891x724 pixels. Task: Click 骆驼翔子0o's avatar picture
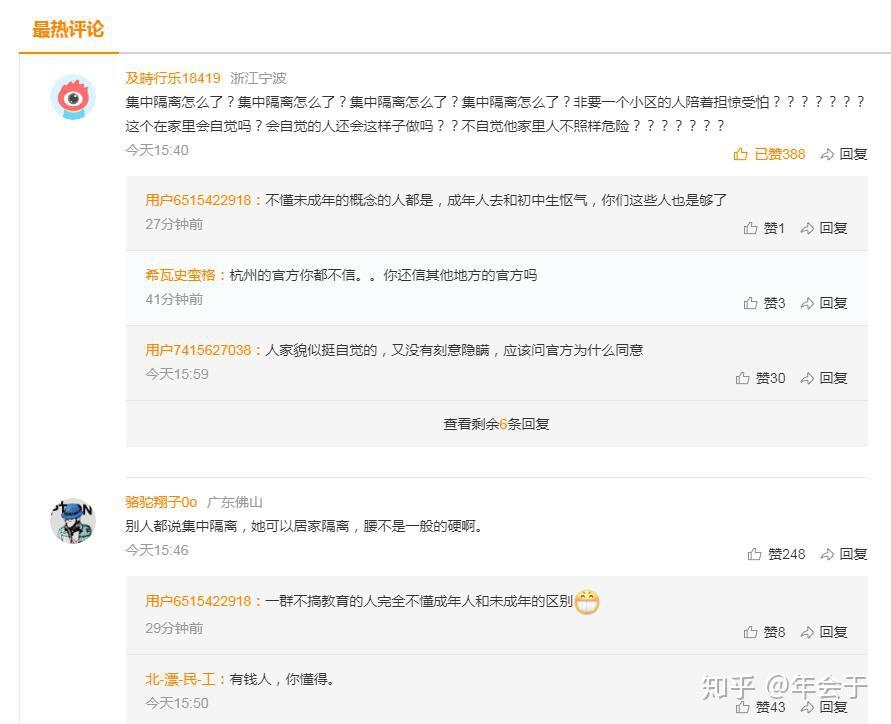[x=73, y=521]
